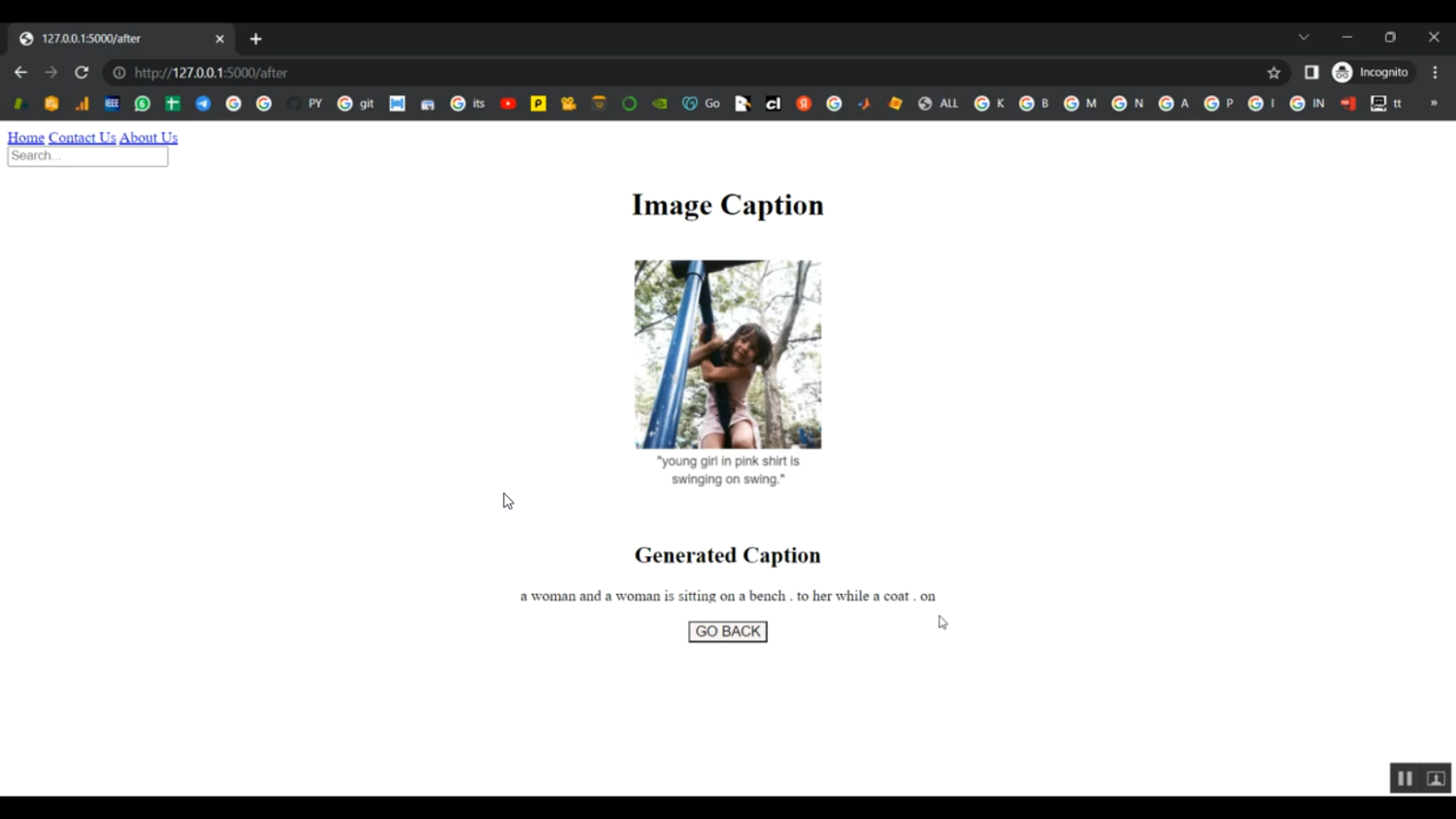Focus the Search input field
Screen dimensions: 1456x819
[x=87, y=156]
